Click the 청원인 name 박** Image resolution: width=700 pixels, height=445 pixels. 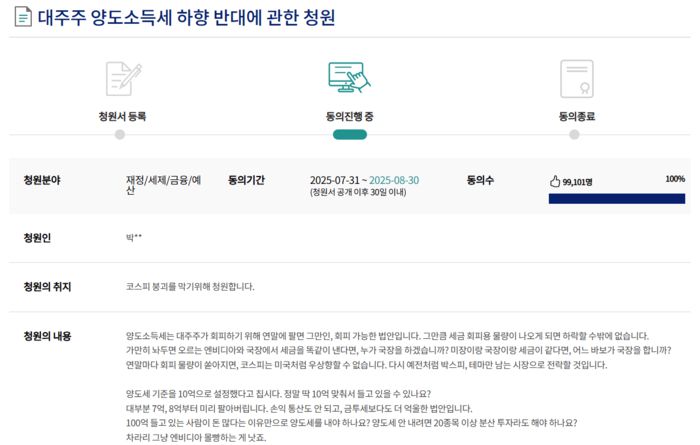click(x=134, y=238)
